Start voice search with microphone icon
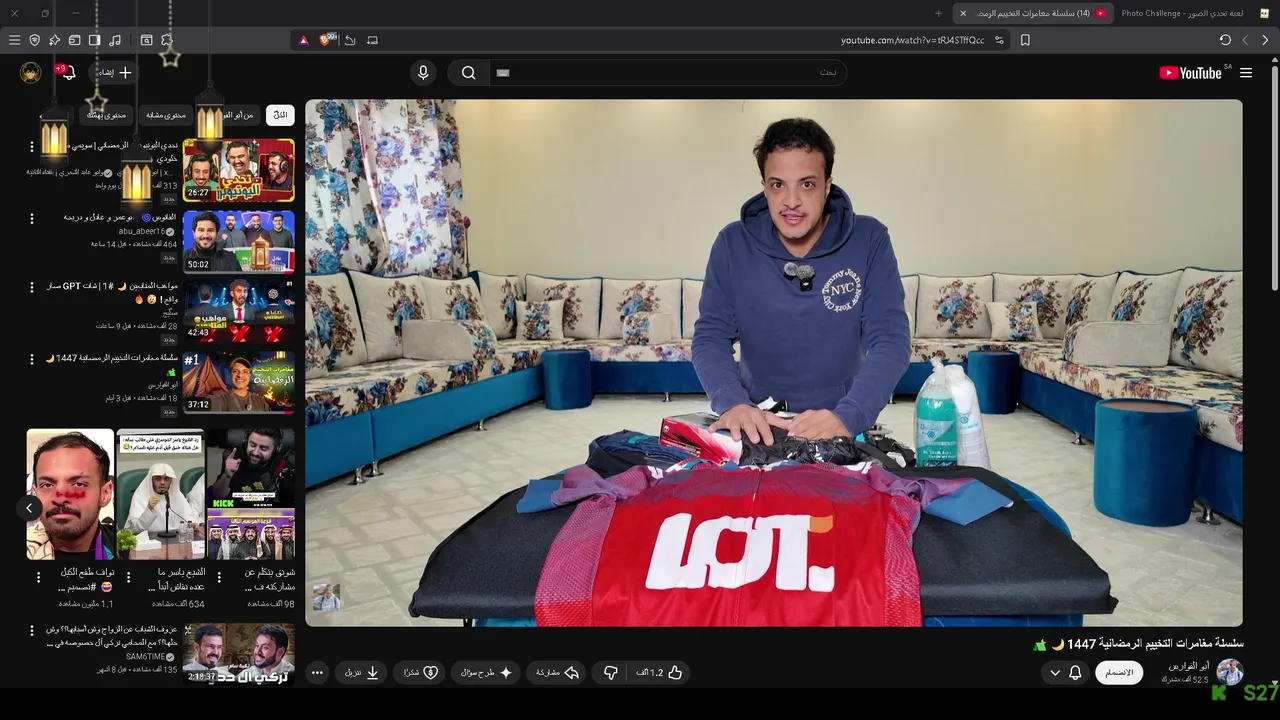The width and height of the screenshot is (1280, 720). (423, 72)
